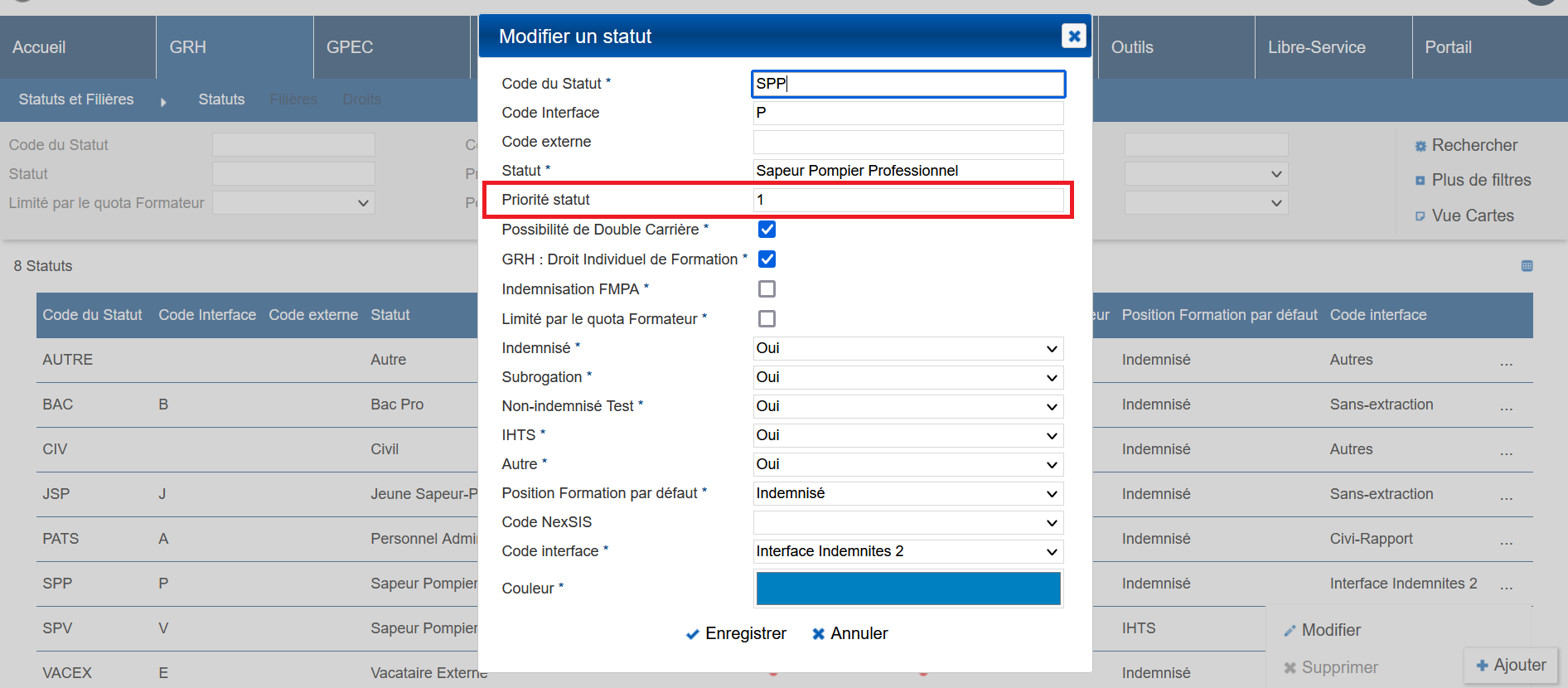Expand Position Formation par défaut dropdown

(x=907, y=493)
